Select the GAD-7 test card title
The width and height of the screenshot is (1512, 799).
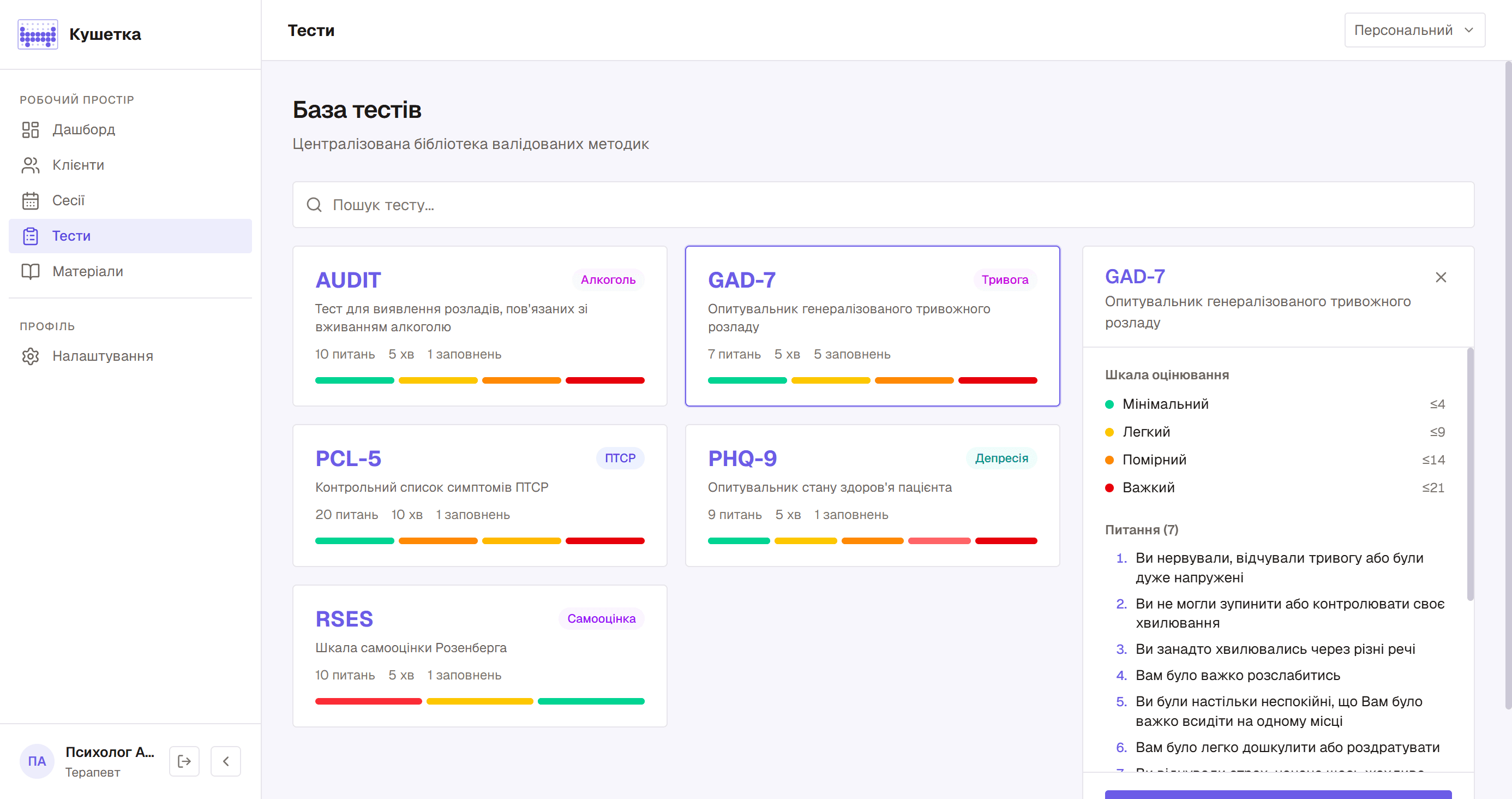tap(742, 280)
